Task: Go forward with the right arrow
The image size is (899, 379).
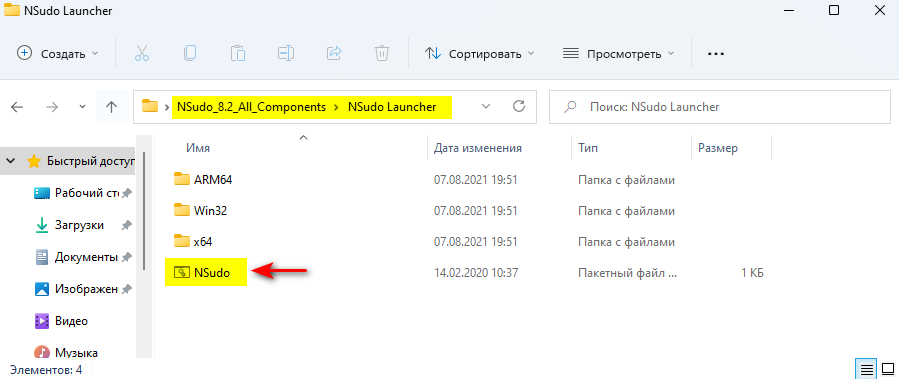Action: tap(52, 107)
